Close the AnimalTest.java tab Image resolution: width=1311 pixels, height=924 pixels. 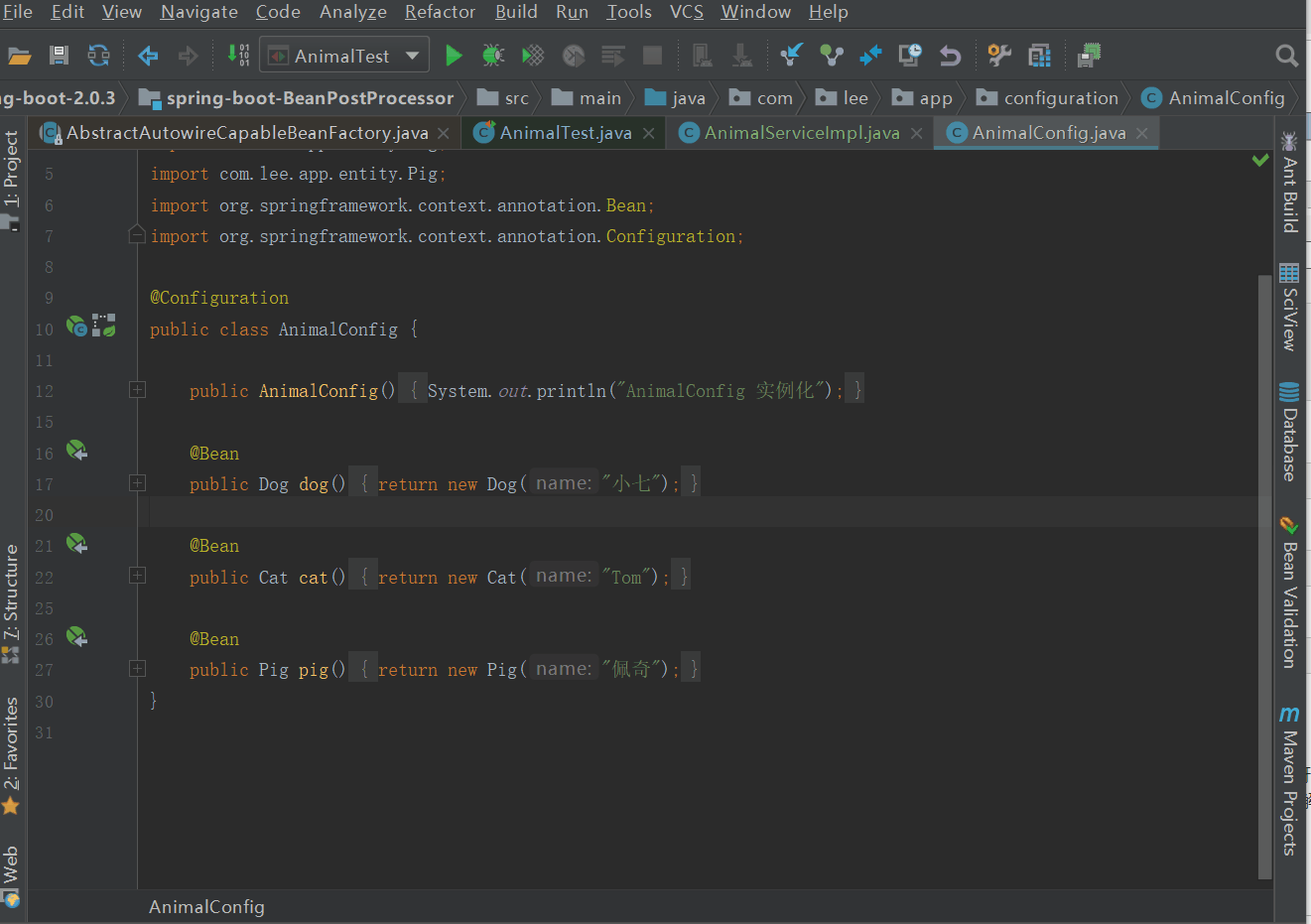click(x=648, y=133)
